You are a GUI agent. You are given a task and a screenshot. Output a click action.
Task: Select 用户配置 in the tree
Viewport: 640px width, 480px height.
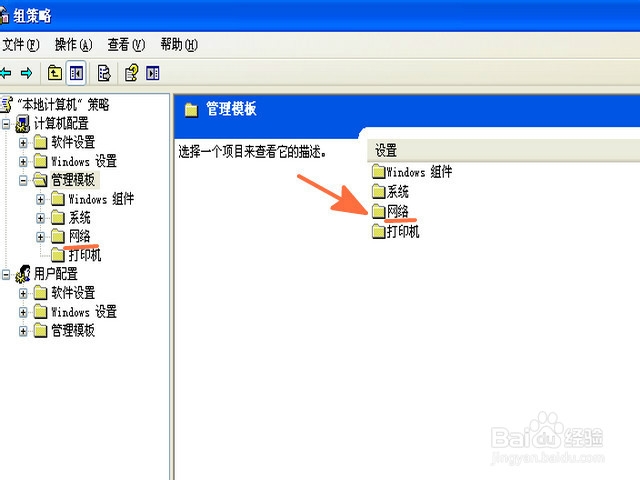pos(56,274)
